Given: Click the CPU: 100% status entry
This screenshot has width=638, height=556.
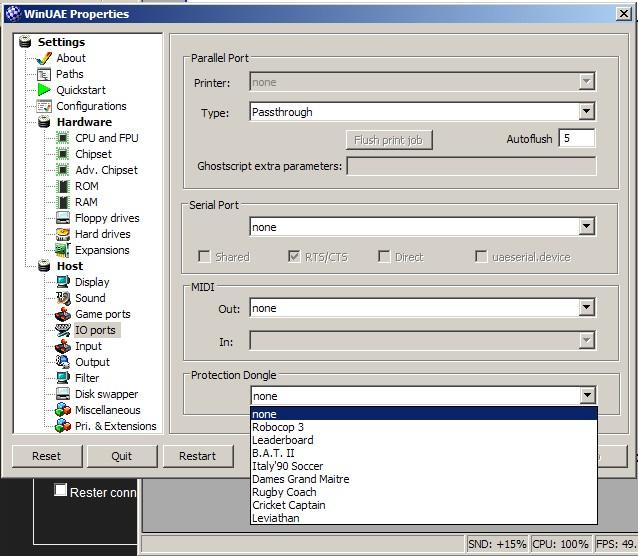Looking at the screenshot, I should click(560, 544).
